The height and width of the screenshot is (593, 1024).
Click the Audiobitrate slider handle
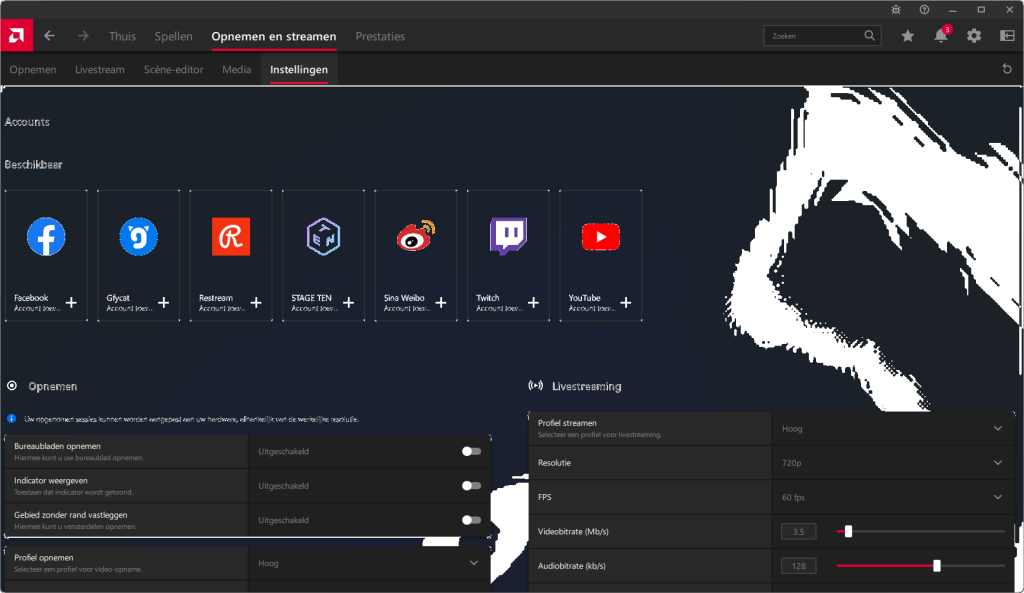[x=936, y=566]
